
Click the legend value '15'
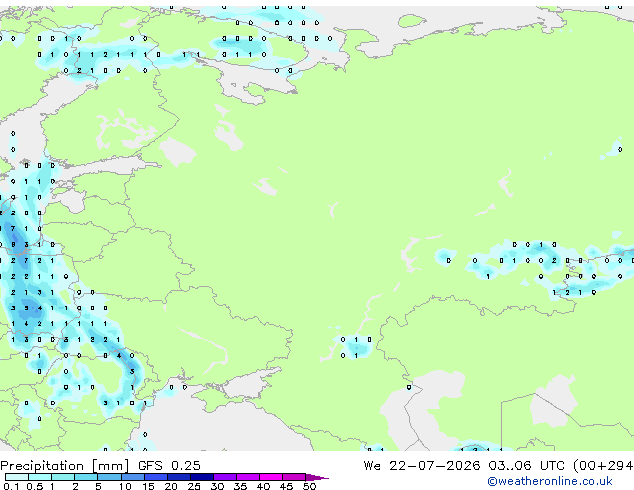(148, 486)
